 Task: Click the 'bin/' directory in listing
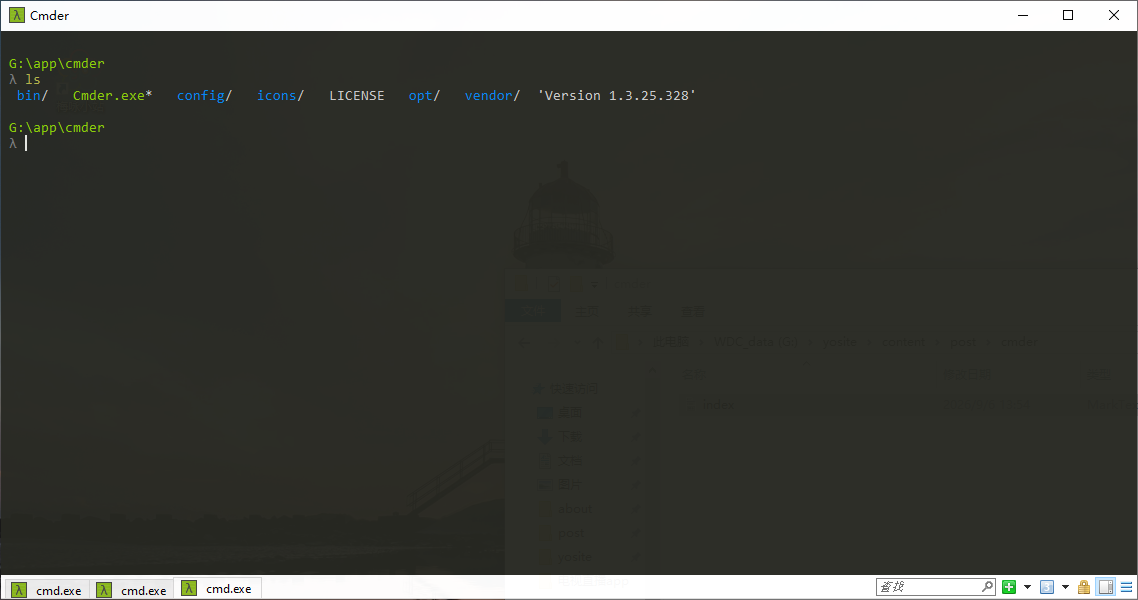tap(32, 96)
